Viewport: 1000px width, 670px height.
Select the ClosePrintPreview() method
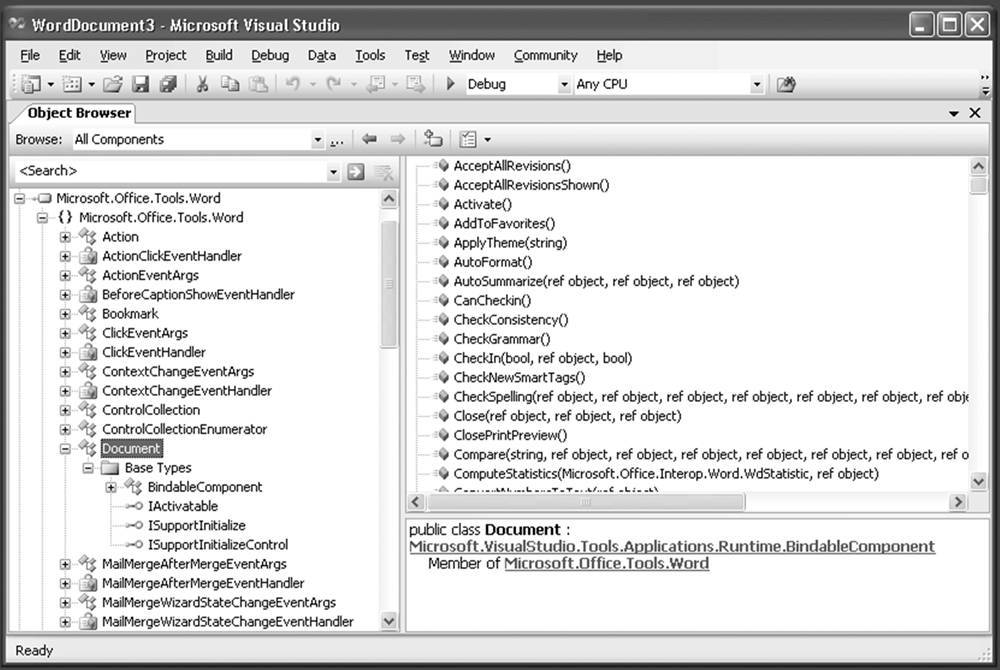(510, 435)
